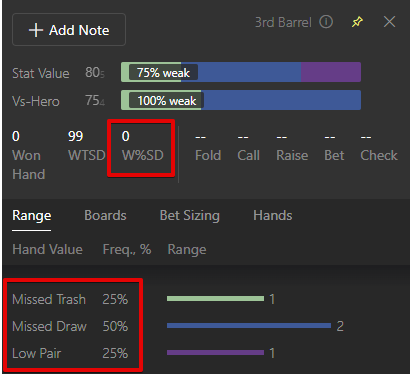410x376 pixels.
Task: Close the stat popup panel
Action: pyautogui.click(x=389, y=22)
